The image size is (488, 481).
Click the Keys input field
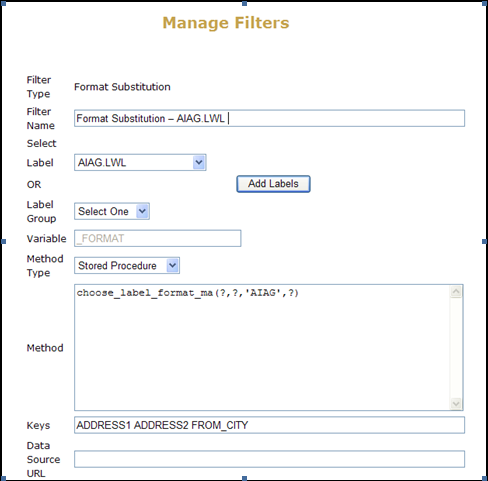pos(269,425)
